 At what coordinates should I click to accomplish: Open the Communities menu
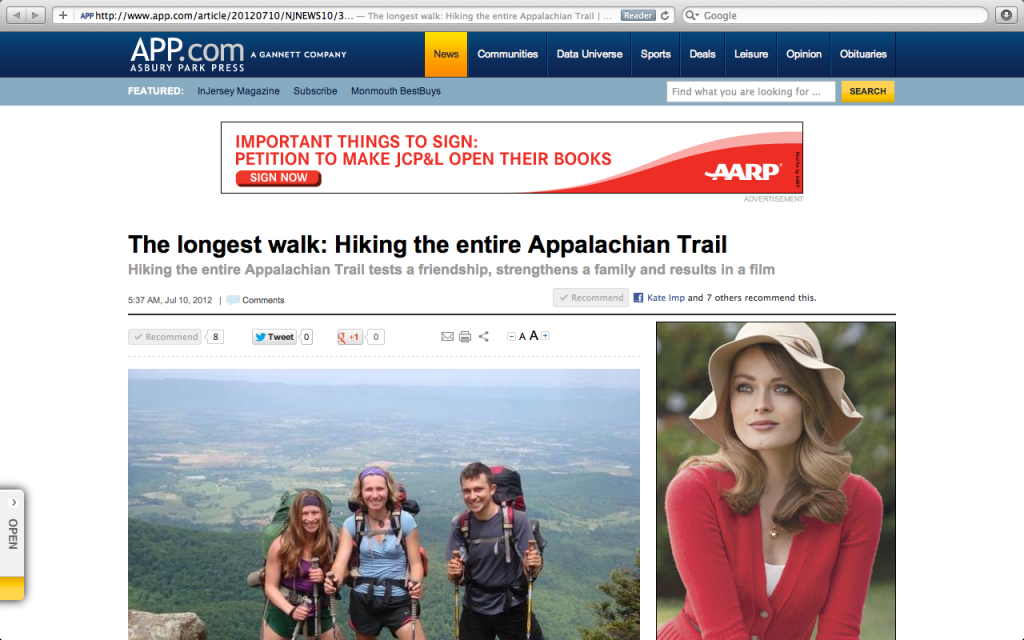click(507, 54)
